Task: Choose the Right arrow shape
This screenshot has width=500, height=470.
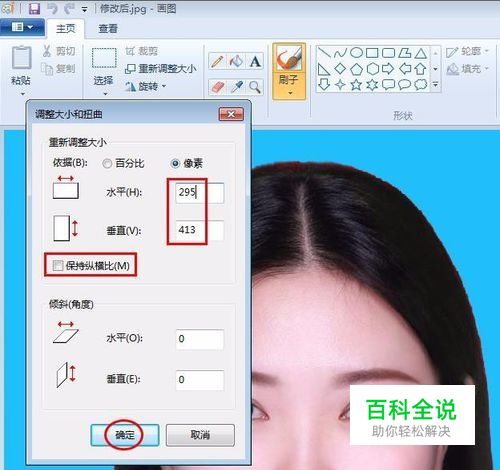Action: pos(388,69)
